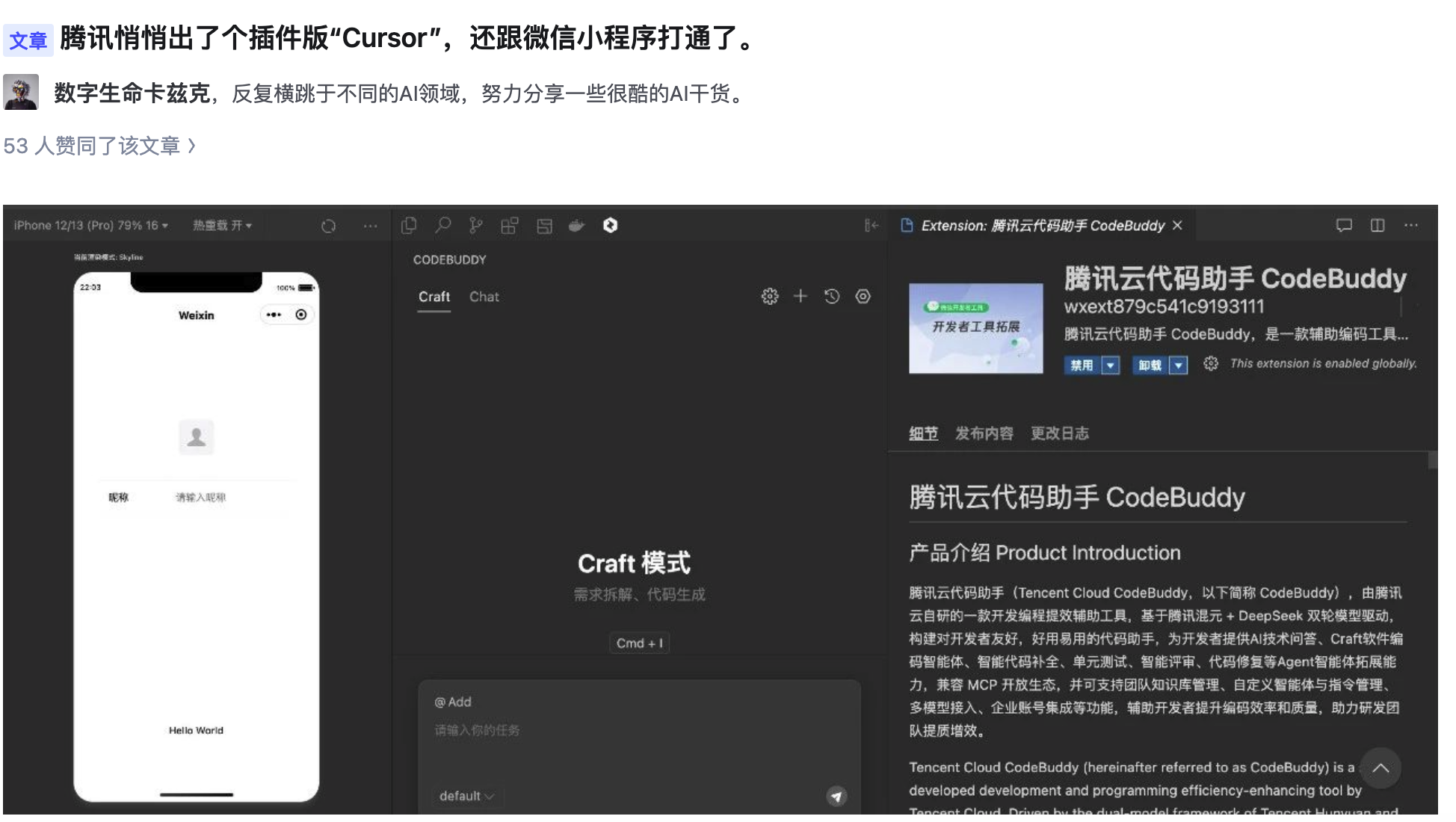Screen dimensions: 1456x822
Task: Open editor more actions ellipsis
Action: click(x=1411, y=226)
